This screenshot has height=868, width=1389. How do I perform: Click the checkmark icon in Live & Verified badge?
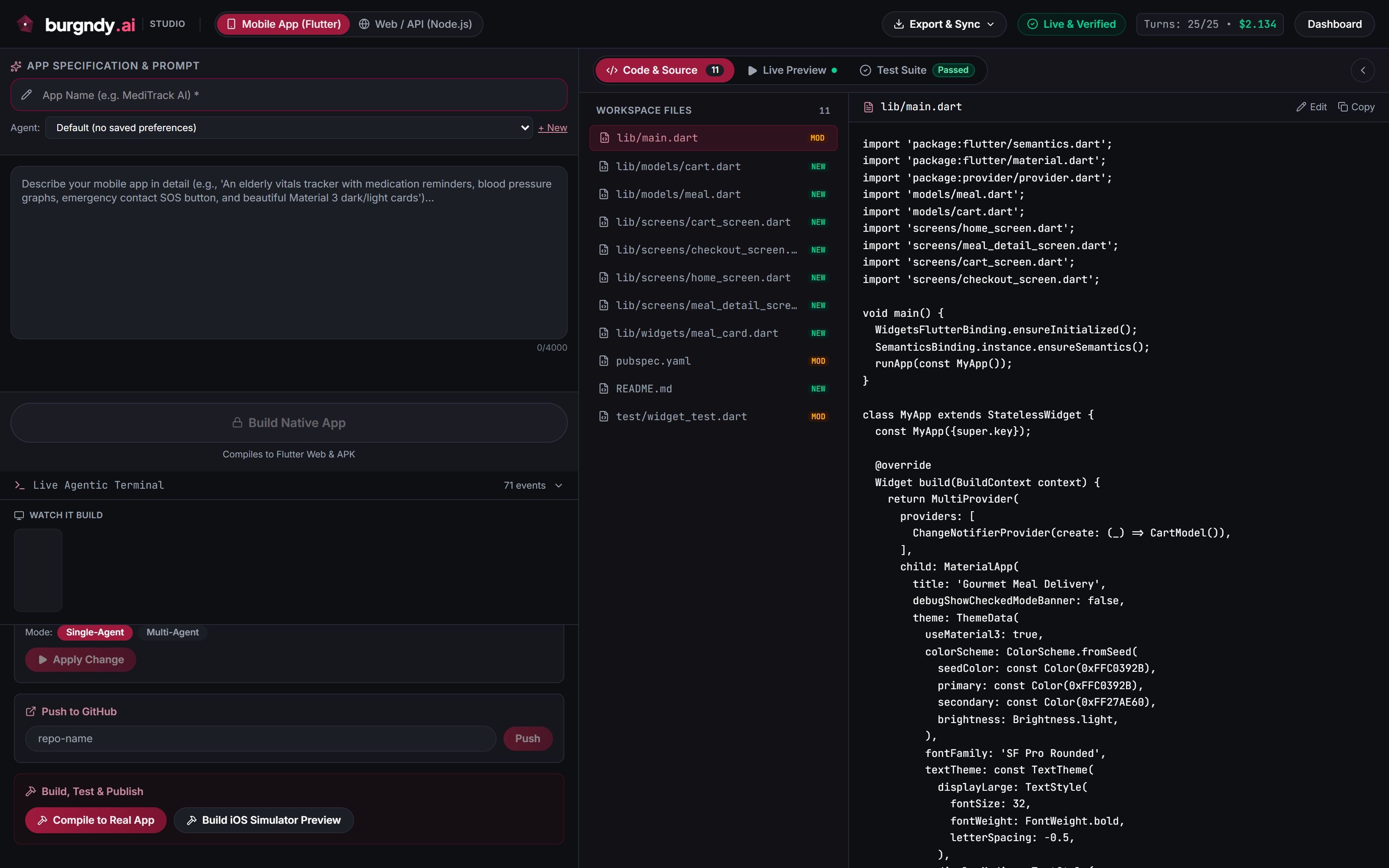1032,24
